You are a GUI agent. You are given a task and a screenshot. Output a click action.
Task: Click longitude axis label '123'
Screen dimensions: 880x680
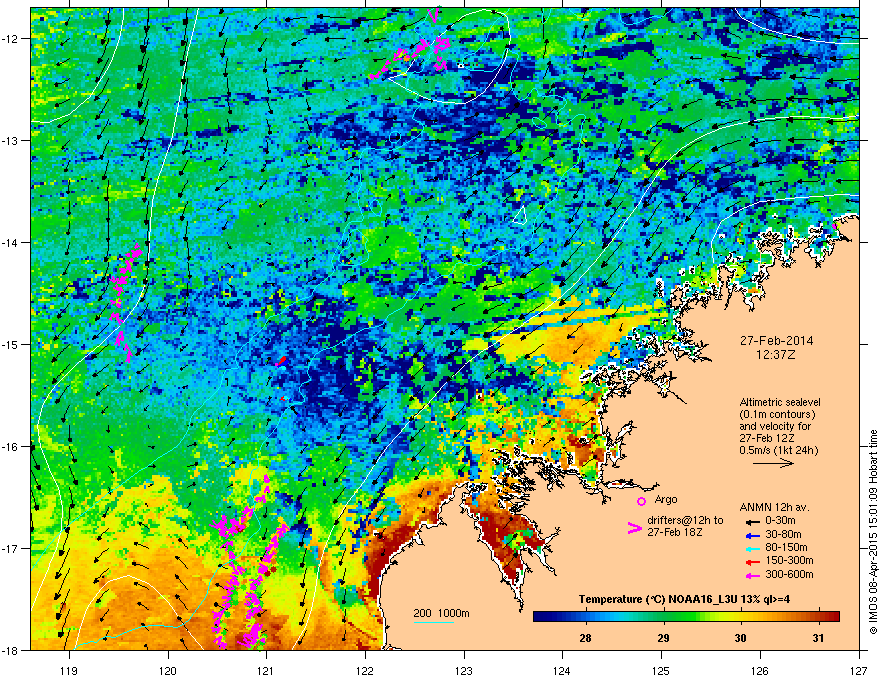464,670
